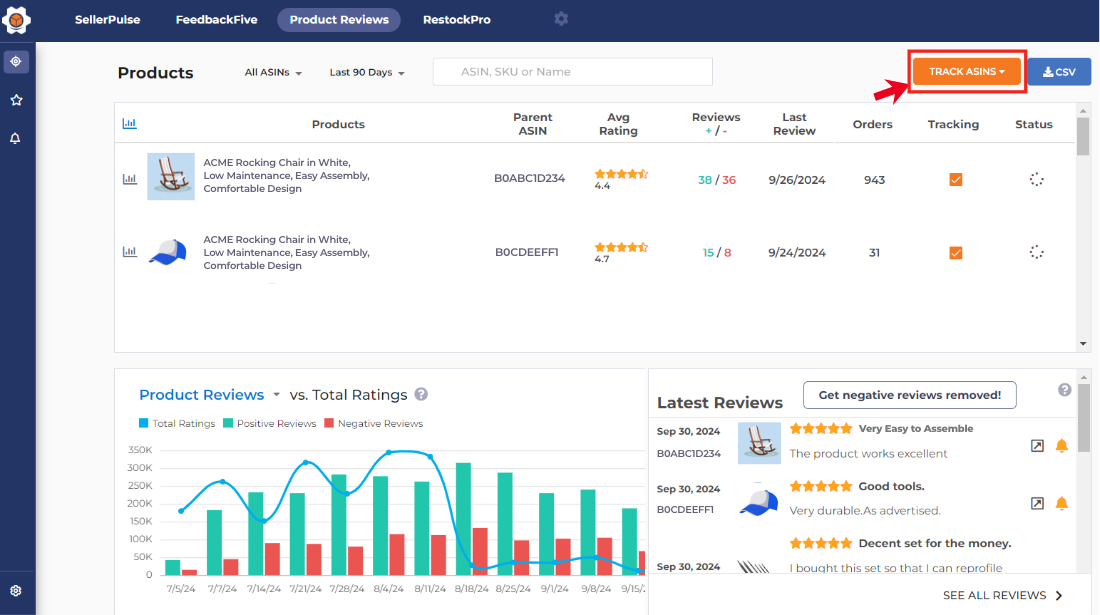
Task: Expand the Track ASINs dropdown button
Action: pyautogui.click(x=966, y=71)
